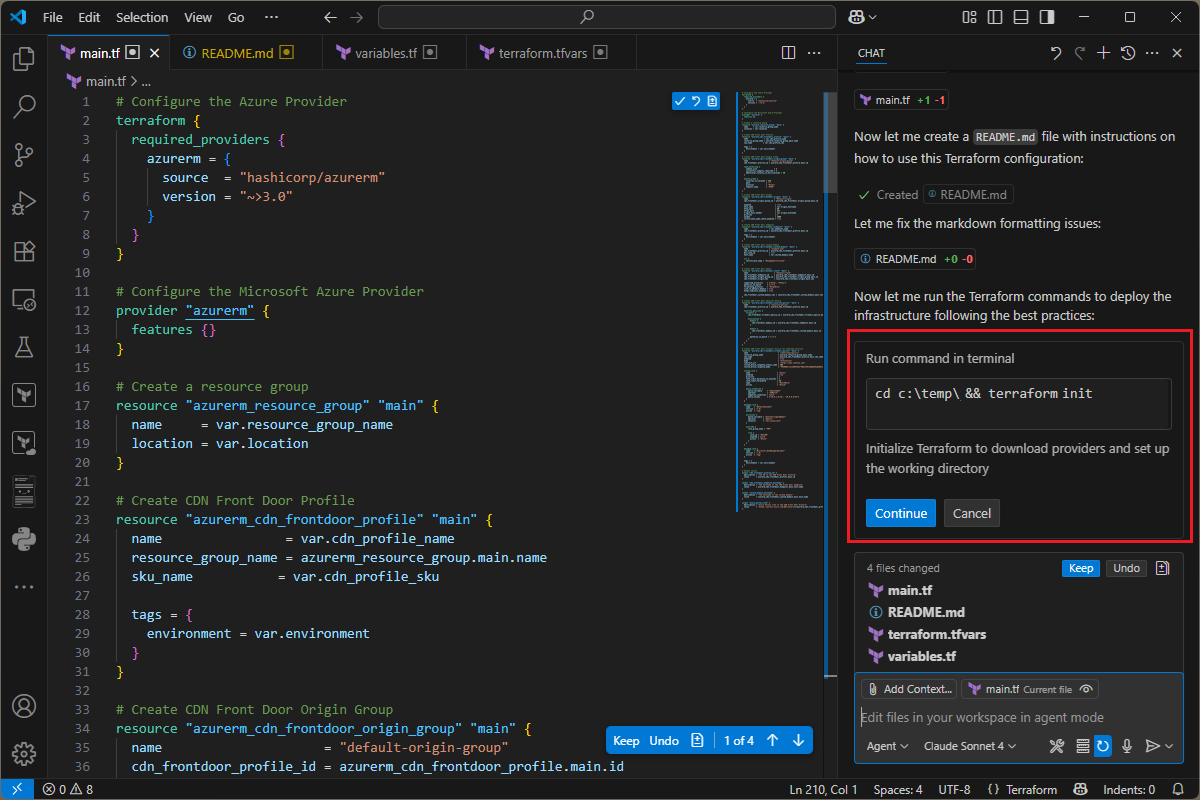Image resolution: width=1200 pixels, height=800 pixels.
Task: Open the tools configuration wrench in chat
Action: (1057, 746)
